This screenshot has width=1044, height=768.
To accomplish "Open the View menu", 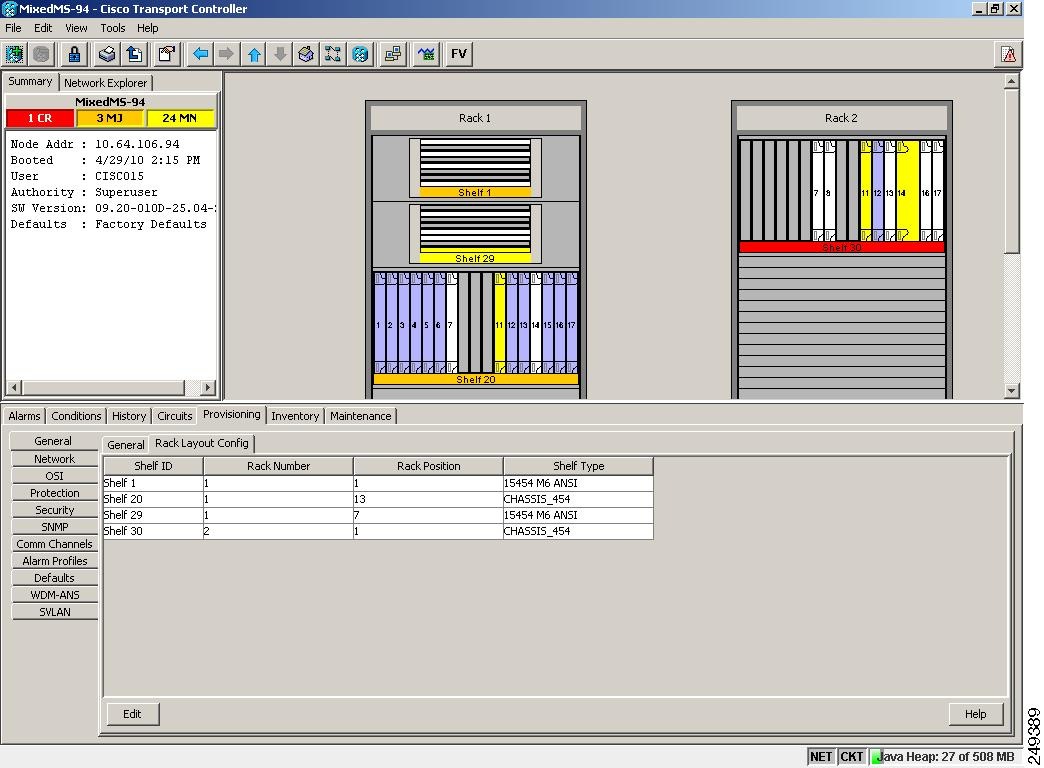I will pos(76,28).
